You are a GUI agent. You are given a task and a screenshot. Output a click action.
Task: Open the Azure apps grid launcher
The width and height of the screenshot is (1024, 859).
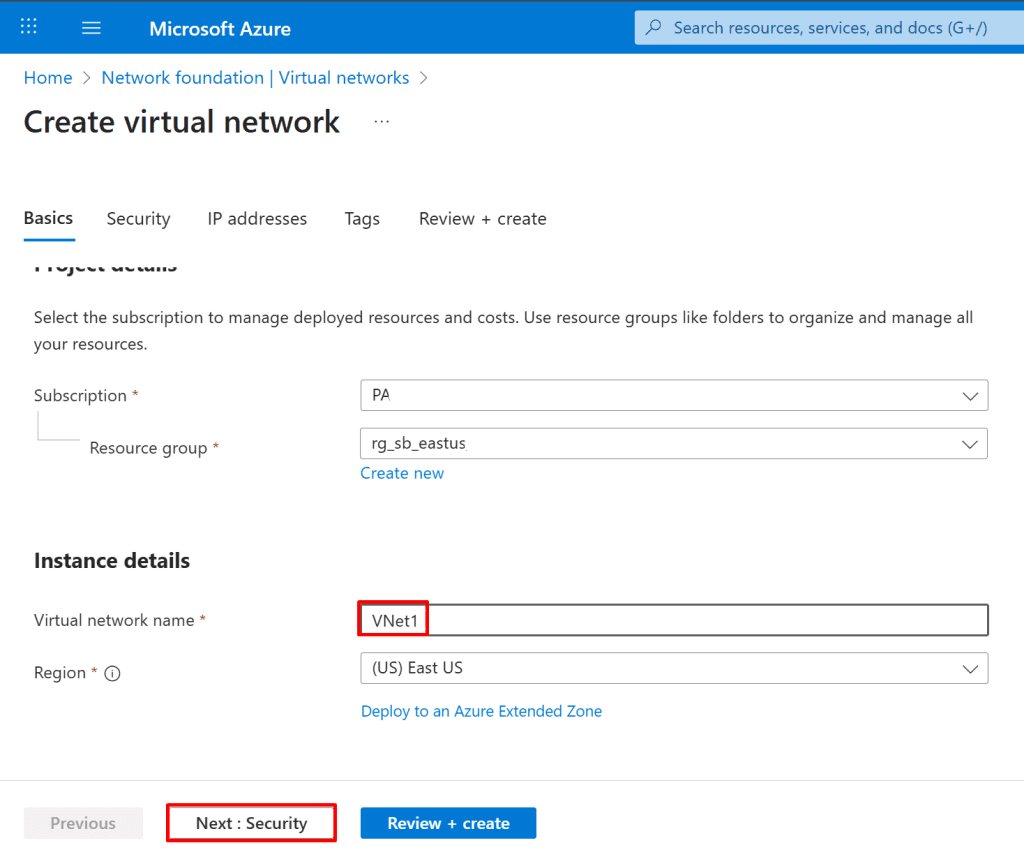pos(29,27)
